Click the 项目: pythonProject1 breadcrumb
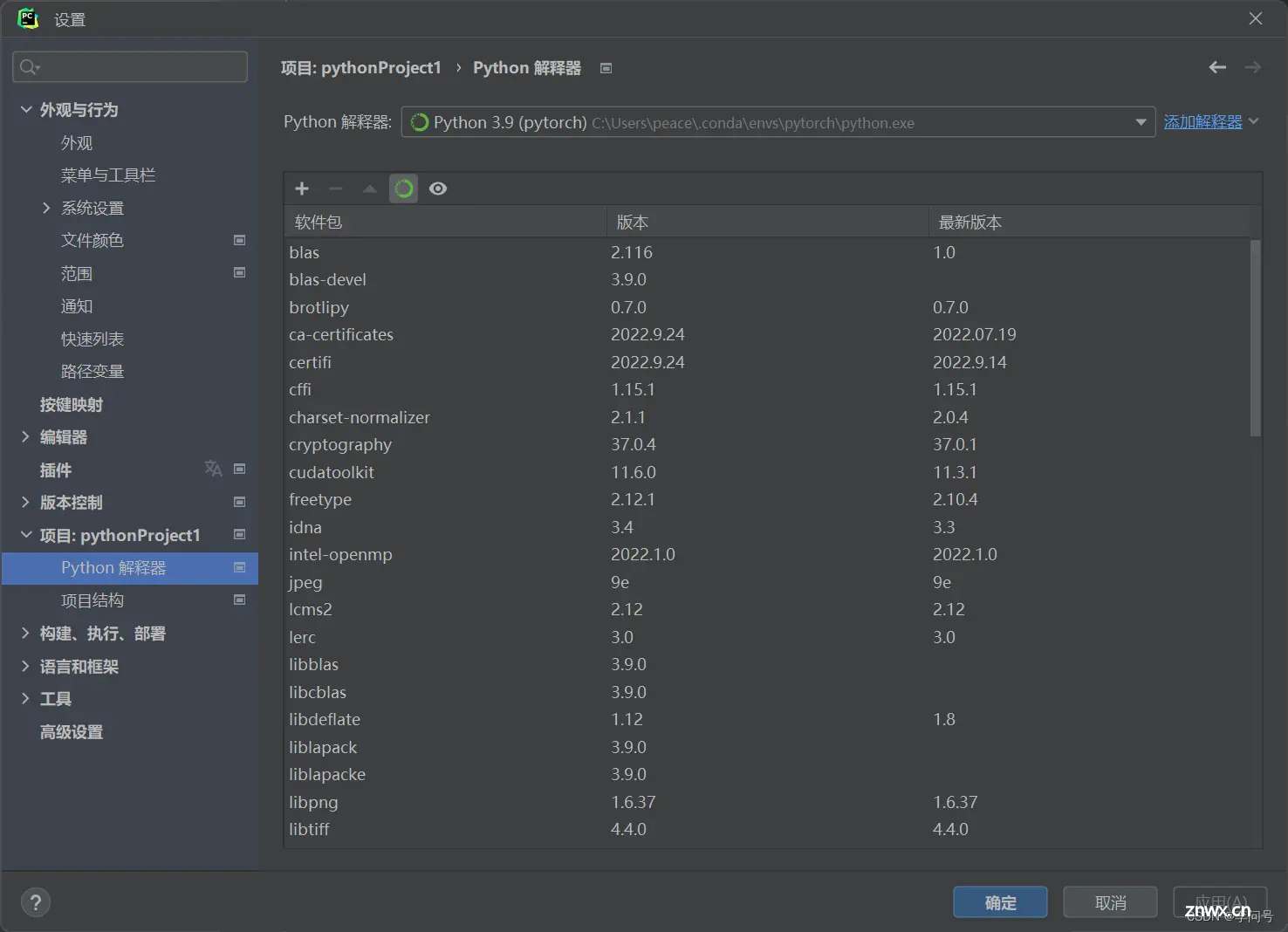The image size is (1288, 932). (x=361, y=68)
